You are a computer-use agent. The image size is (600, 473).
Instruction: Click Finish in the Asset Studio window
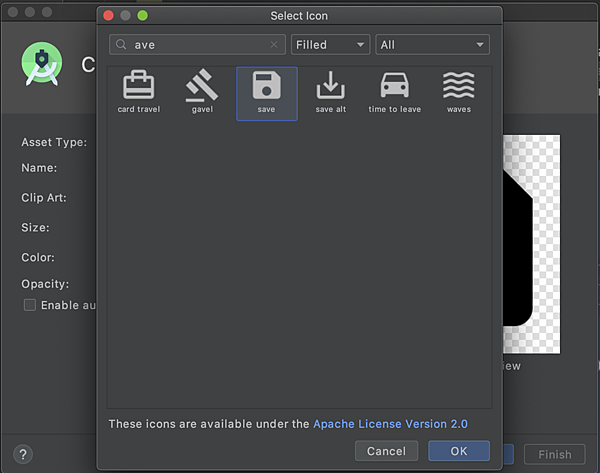554,454
